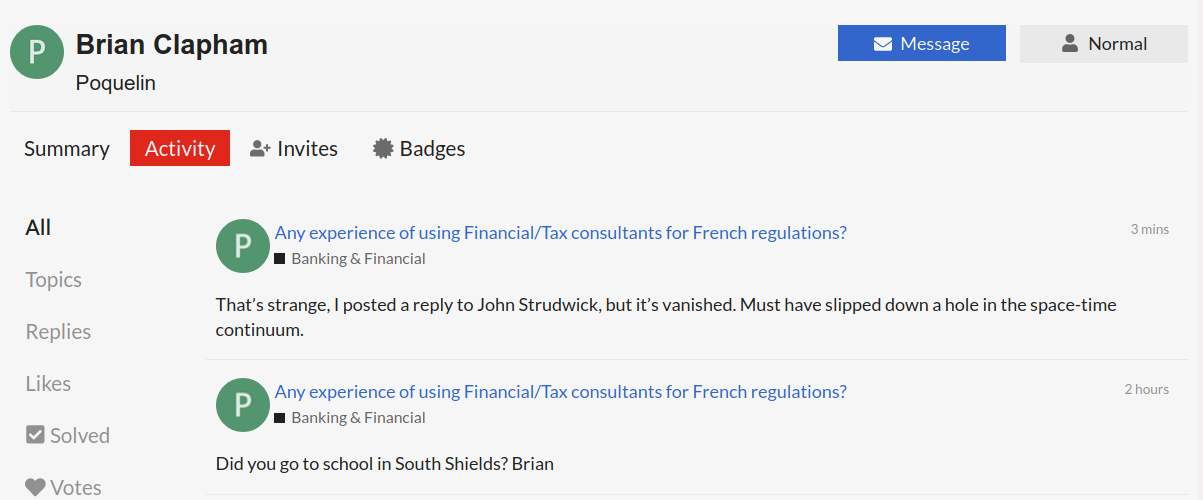The width and height of the screenshot is (1203, 500).
Task: Click the add-person icon beside Invites
Action: (260, 149)
